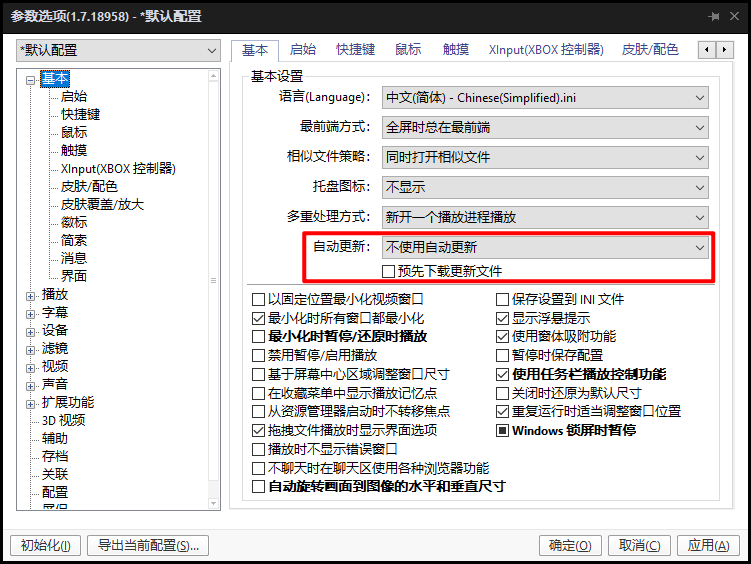
Task: Switch to the 快捷键 tab
Action: pos(355,49)
